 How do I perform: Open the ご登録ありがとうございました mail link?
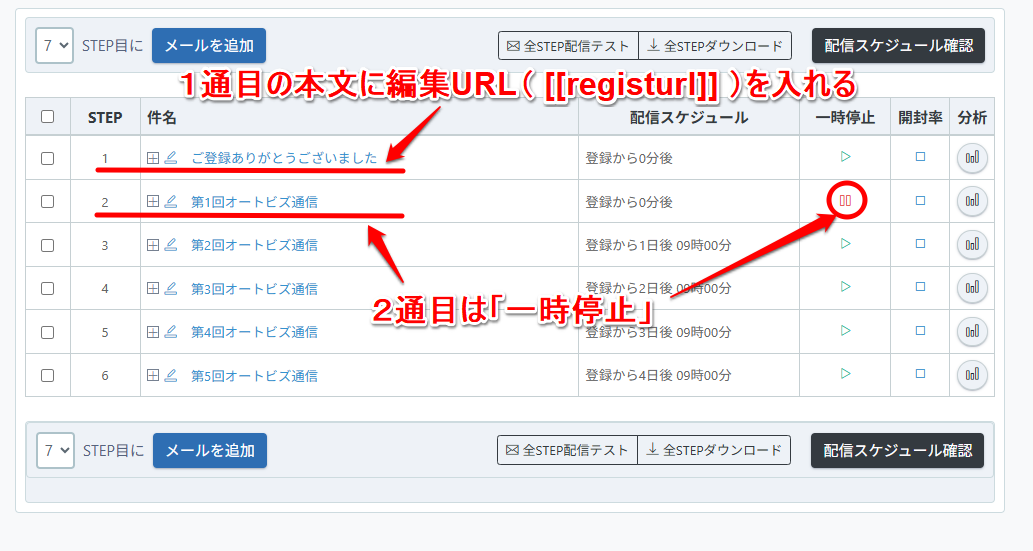(x=284, y=158)
